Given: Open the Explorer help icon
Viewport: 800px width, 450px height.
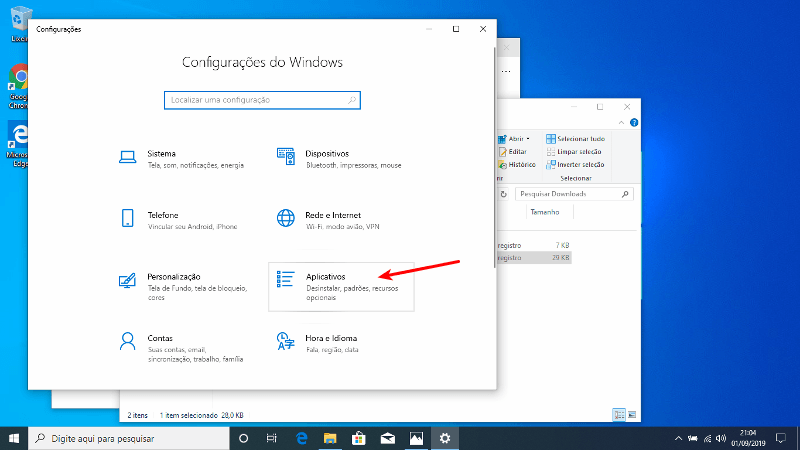Looking at the screenshot, I should click(x=634, y=122).
